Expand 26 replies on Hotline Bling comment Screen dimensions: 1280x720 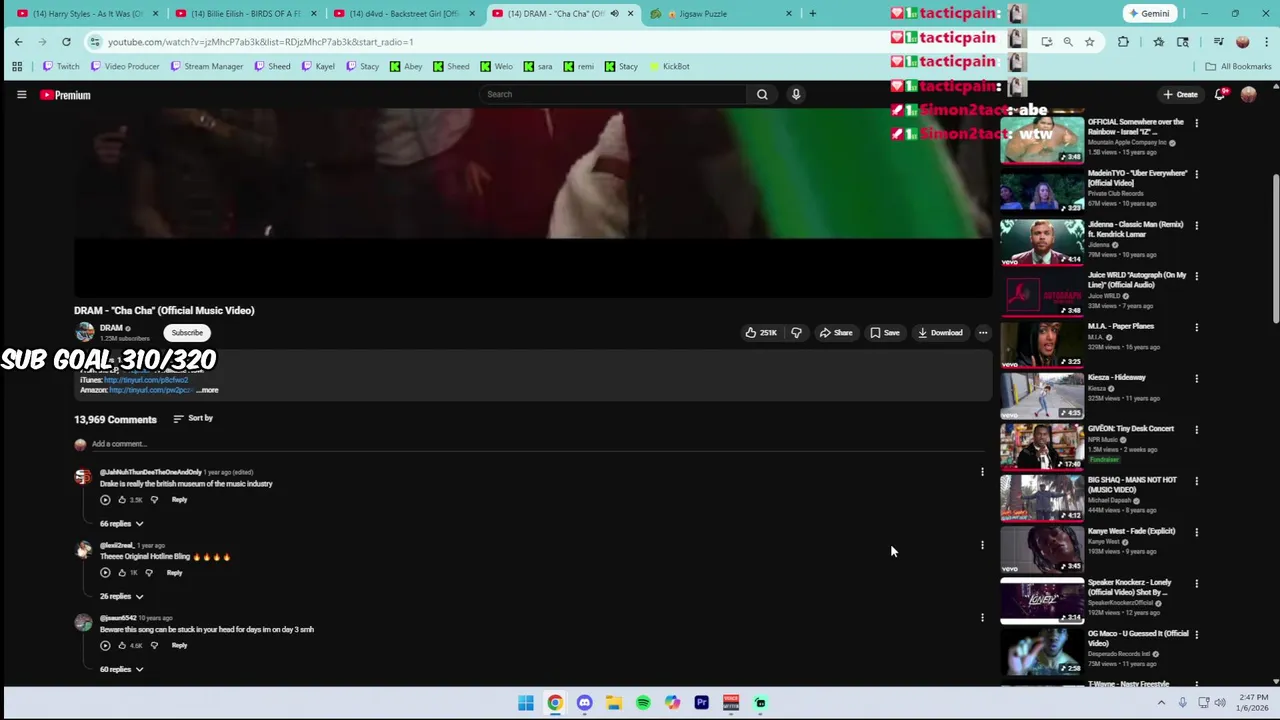(x=121, y=597)
